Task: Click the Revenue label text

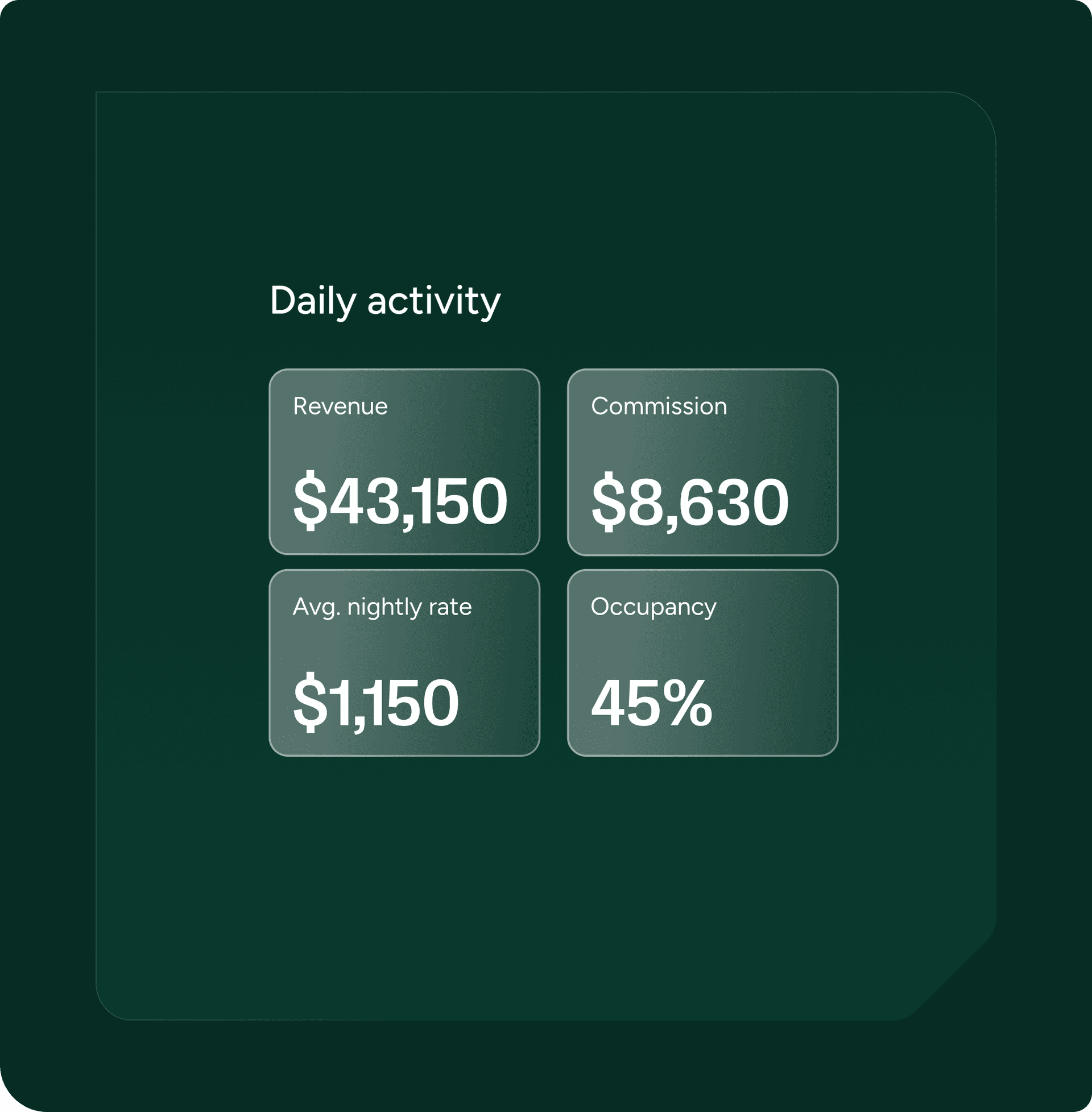Action: pyautogui.click(x=340, y=406)
